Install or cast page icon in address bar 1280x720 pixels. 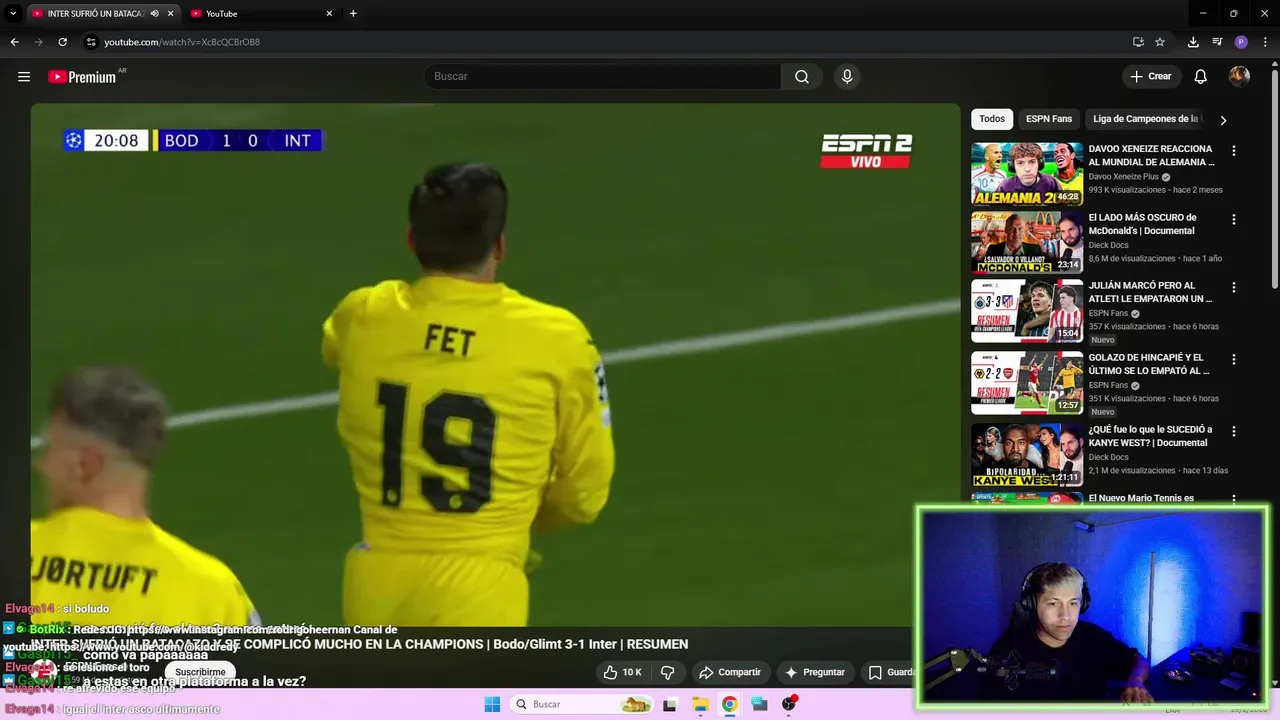tap(1138, 42)
